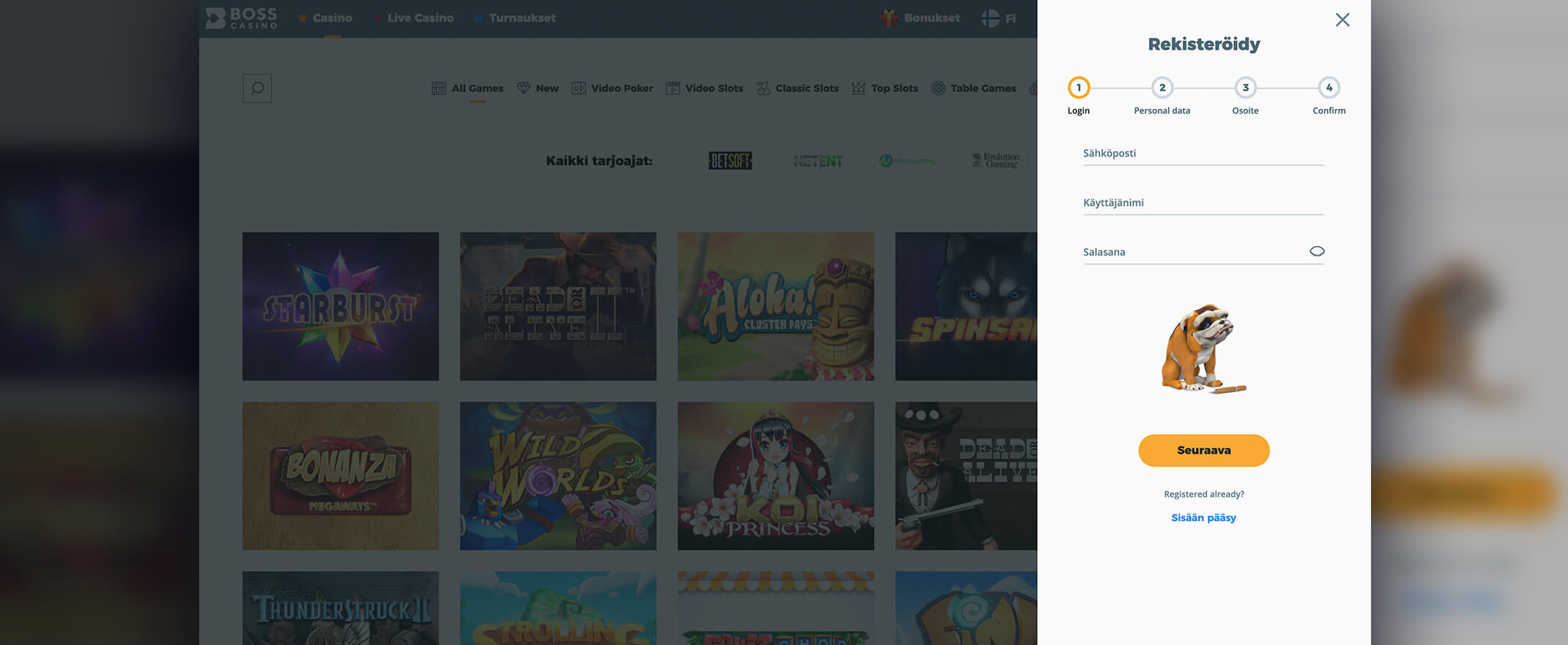Go to step 1 Login circle

coord(1078,88)
